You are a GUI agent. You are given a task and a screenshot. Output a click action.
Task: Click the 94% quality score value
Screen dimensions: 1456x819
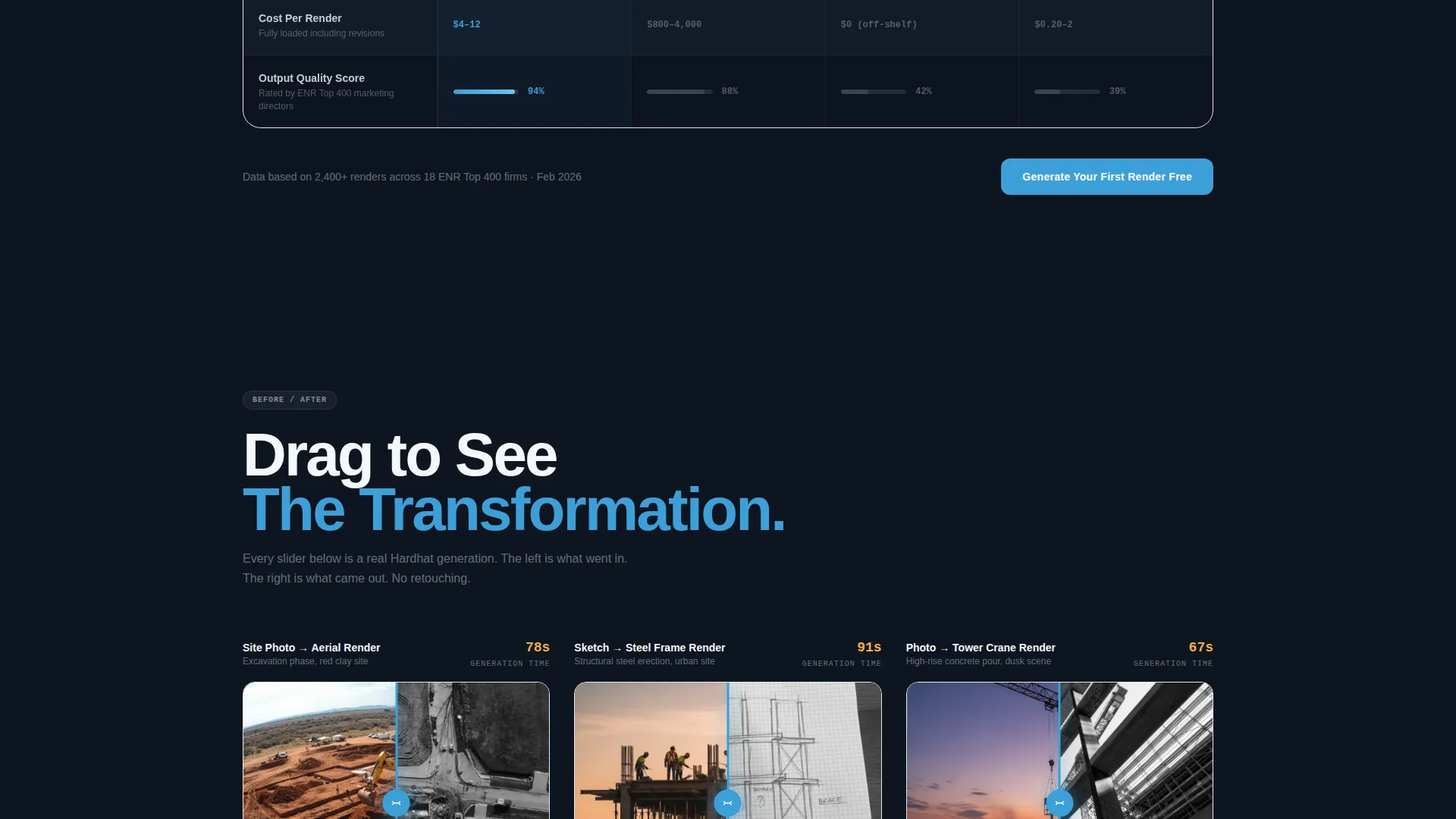pyautogui.click(x=536, y=91)
